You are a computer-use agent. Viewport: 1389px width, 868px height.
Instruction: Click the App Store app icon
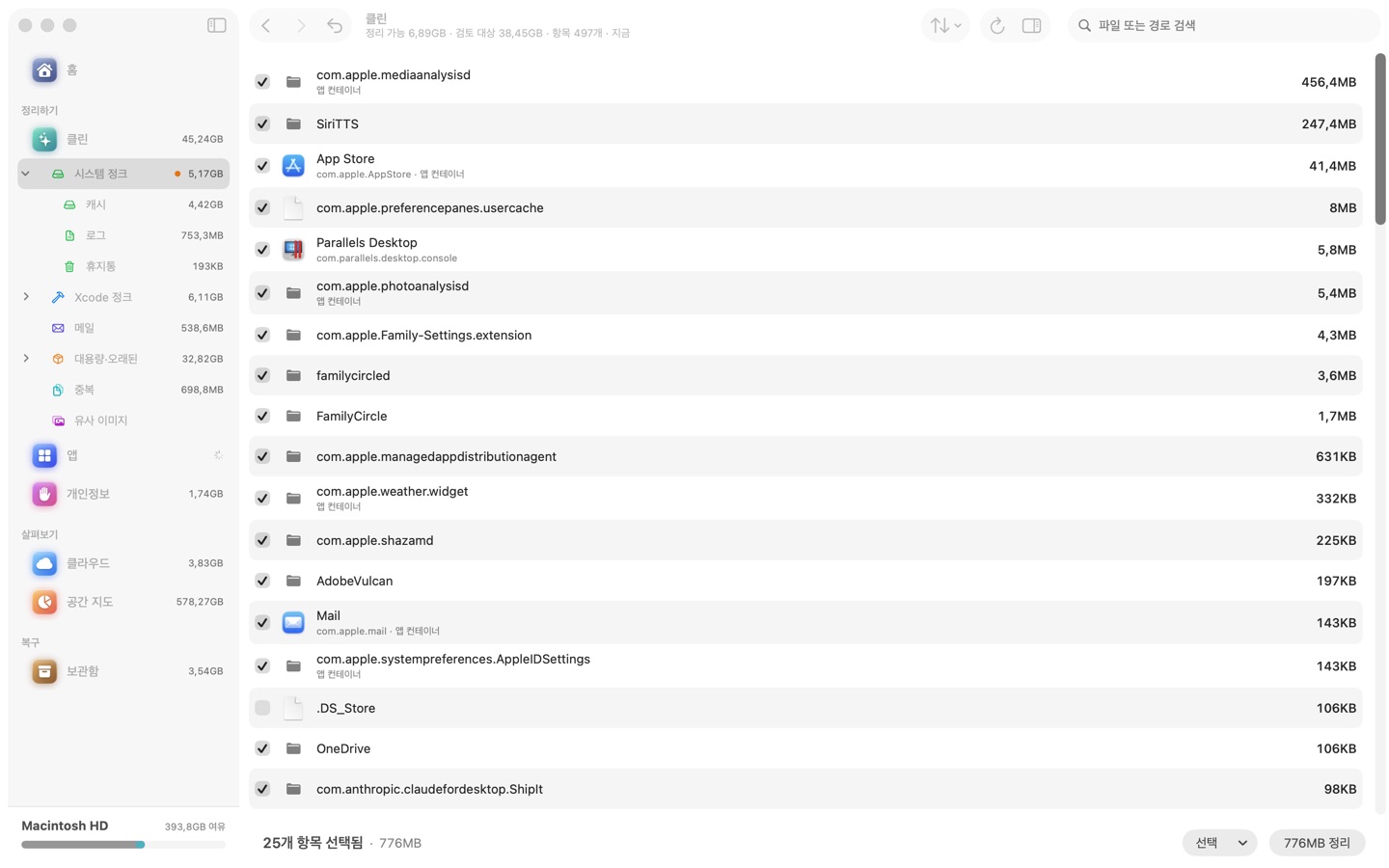[293, 166]
